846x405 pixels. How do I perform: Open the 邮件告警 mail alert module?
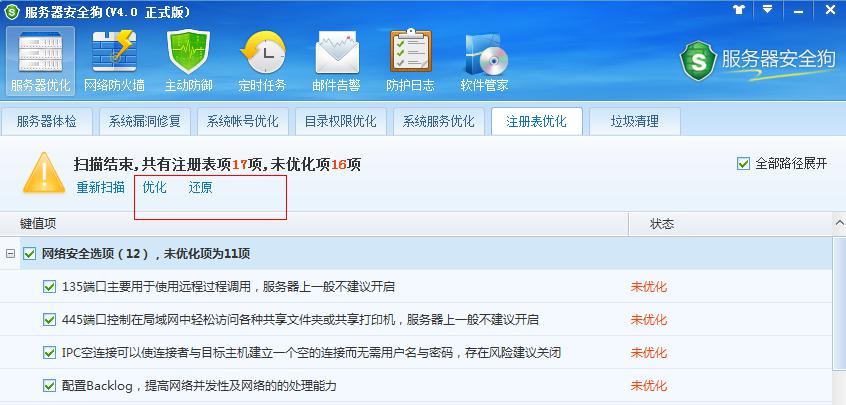pos(336,61)
